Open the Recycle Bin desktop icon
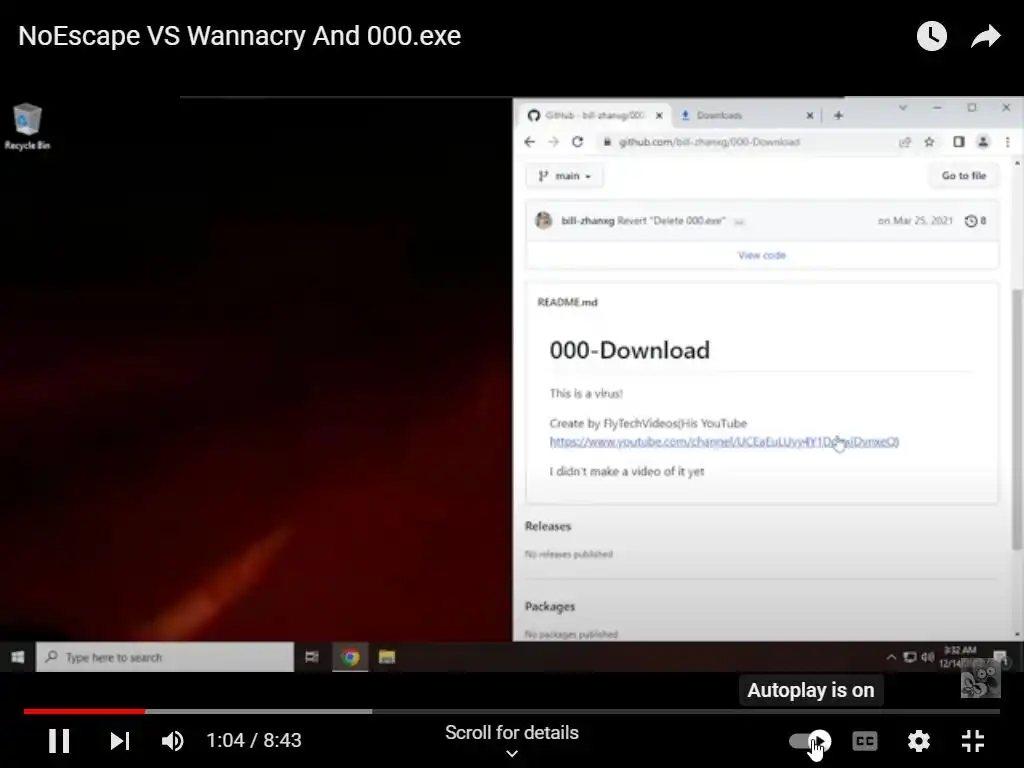Screen dimensions: 1024x768 (x=27, y=127)
